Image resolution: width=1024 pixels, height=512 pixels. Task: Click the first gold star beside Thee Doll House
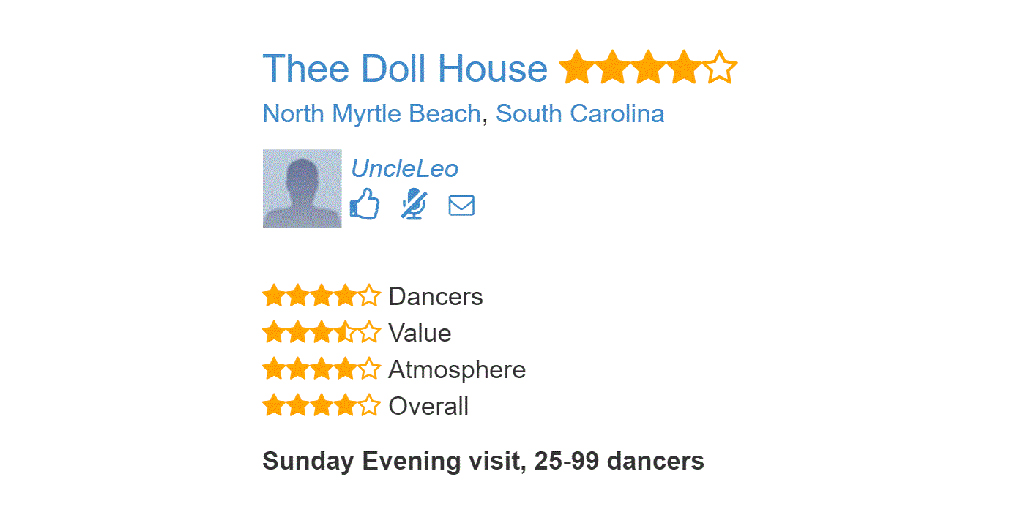577,67
